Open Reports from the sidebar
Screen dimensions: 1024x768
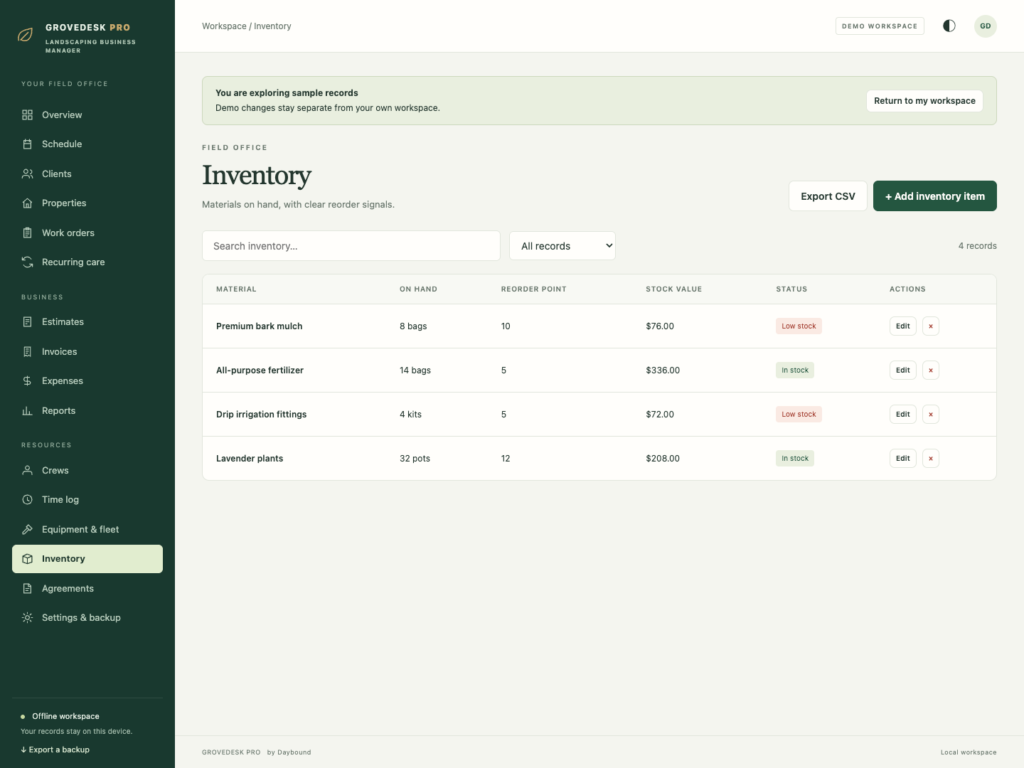(x=88, y=411)
